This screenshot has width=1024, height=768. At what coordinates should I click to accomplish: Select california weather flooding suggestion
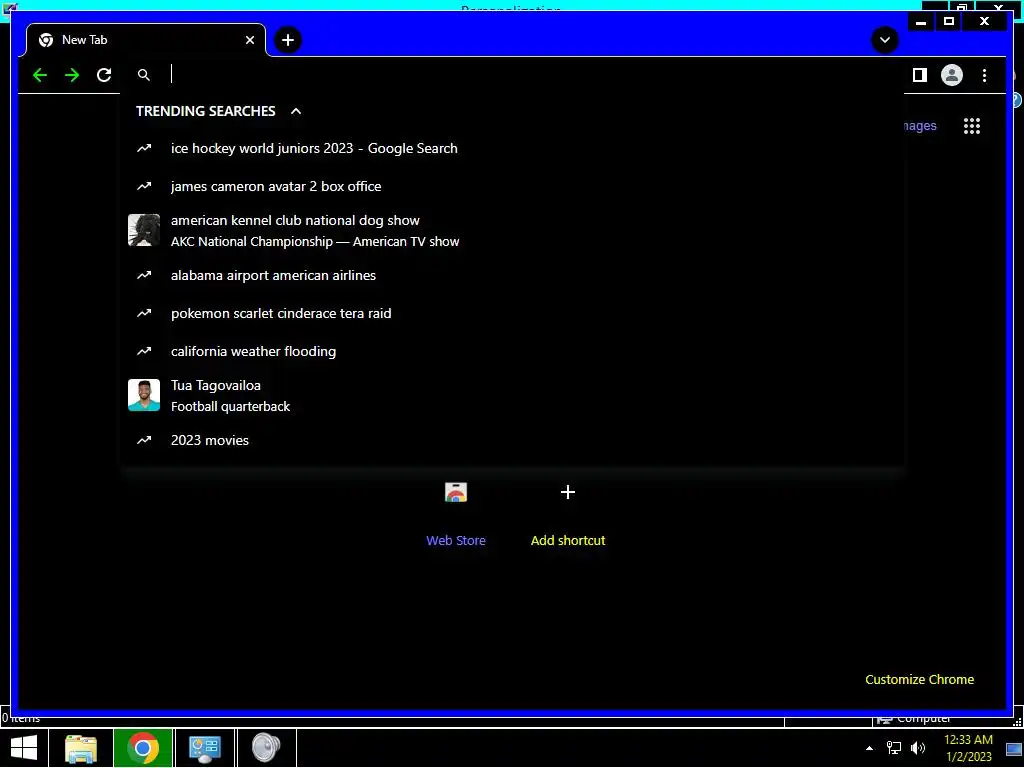coord(513,351)
